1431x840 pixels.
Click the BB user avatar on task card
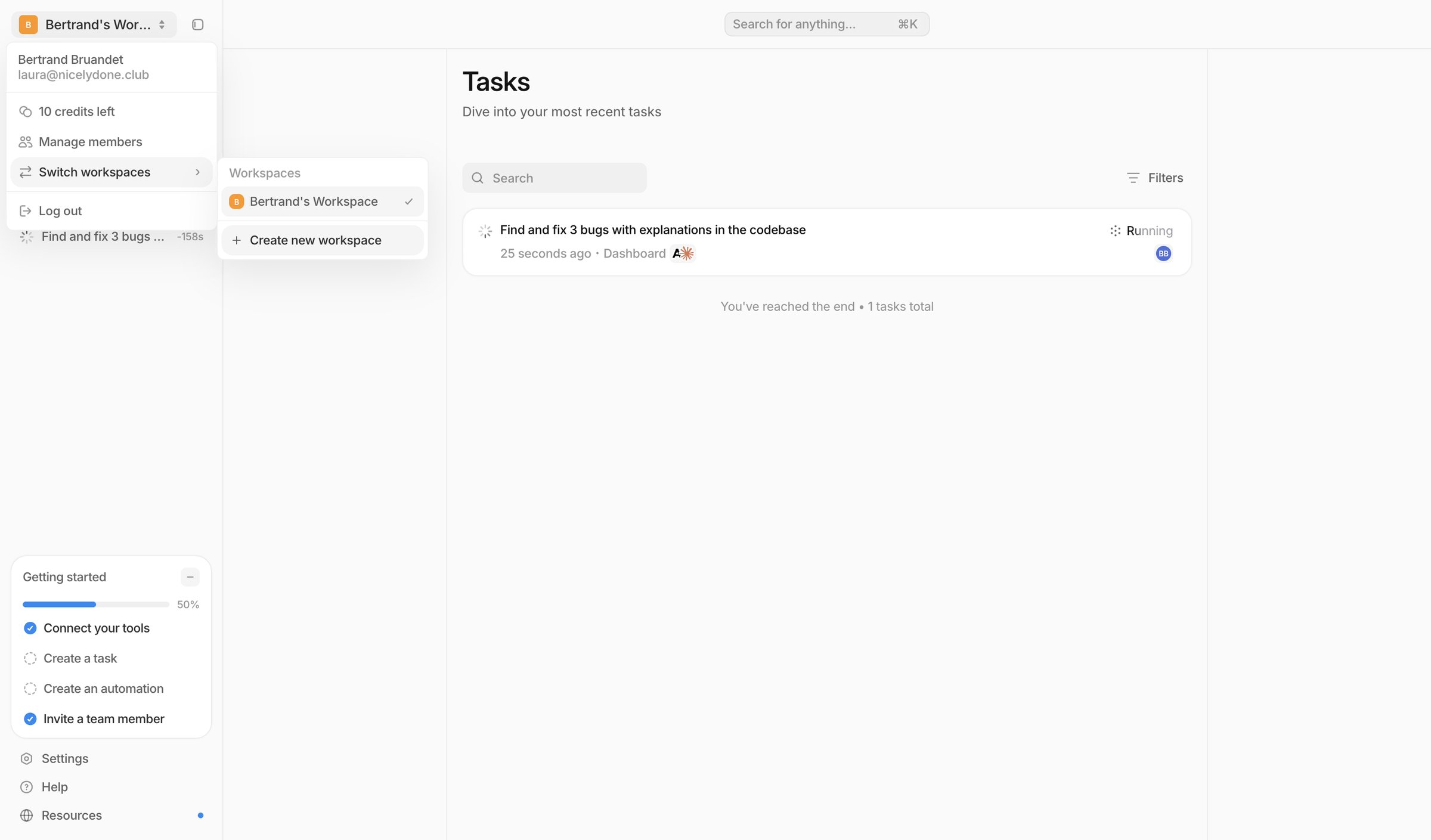pyautogui.click(x=1163, y=253)
